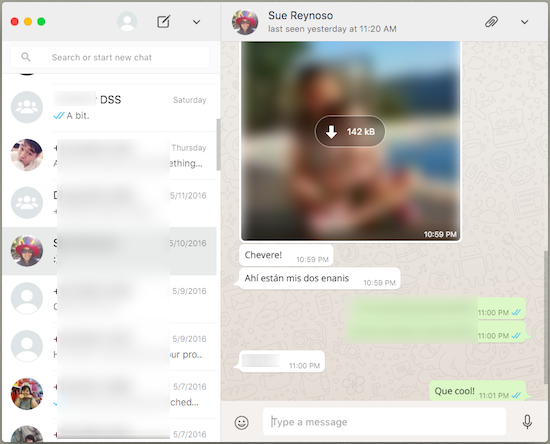Click the Search or start new chat field
The image size is (550, 444).
point(110,57)
